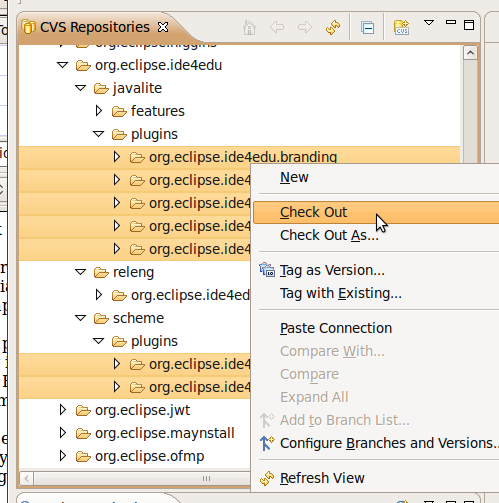The image size is (499, 503).
Task: Collapse the plugins node under javalite
Action: [99, 134]
